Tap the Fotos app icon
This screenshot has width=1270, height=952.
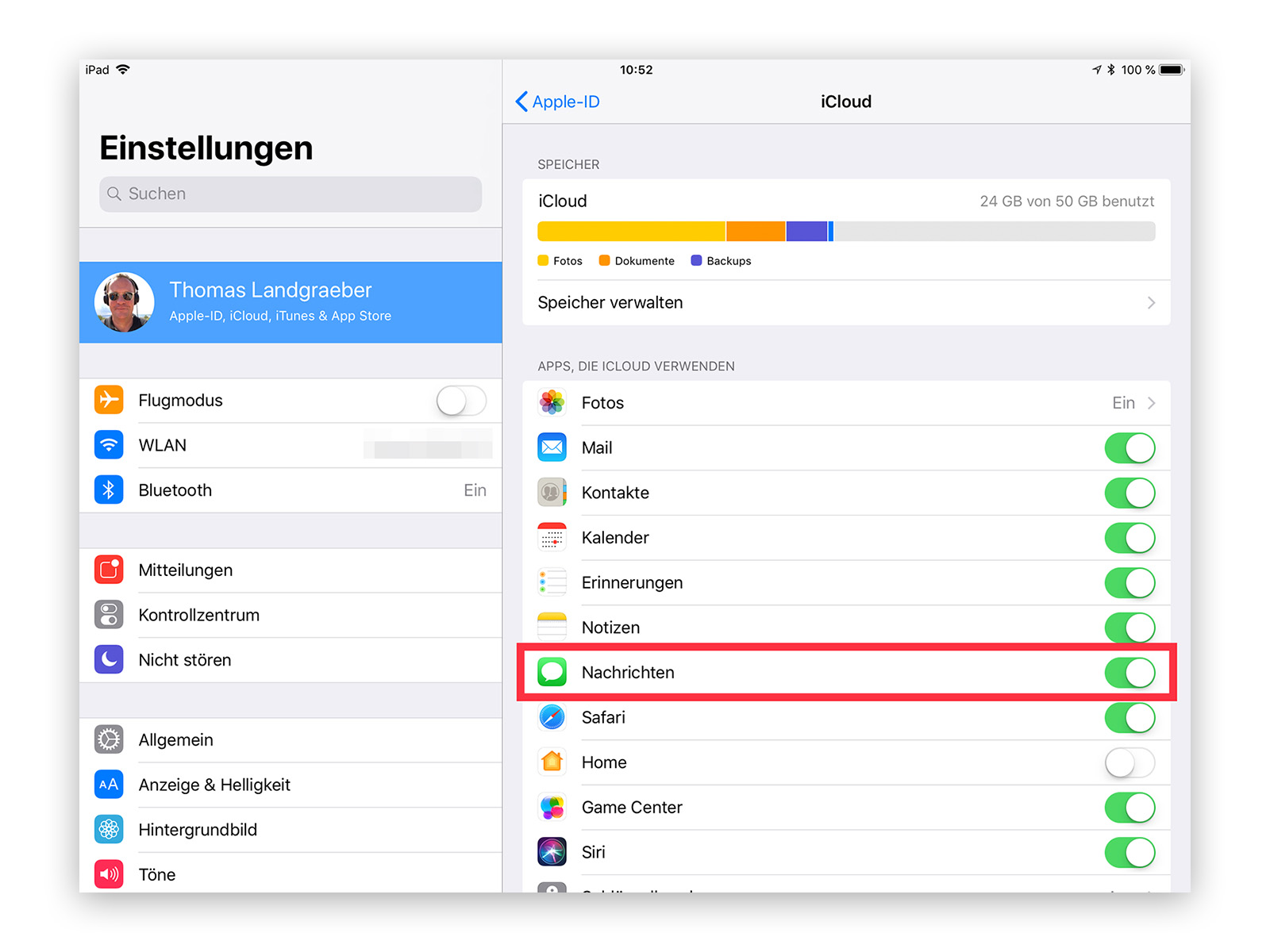pyautogui.click(x=552, y=403)
